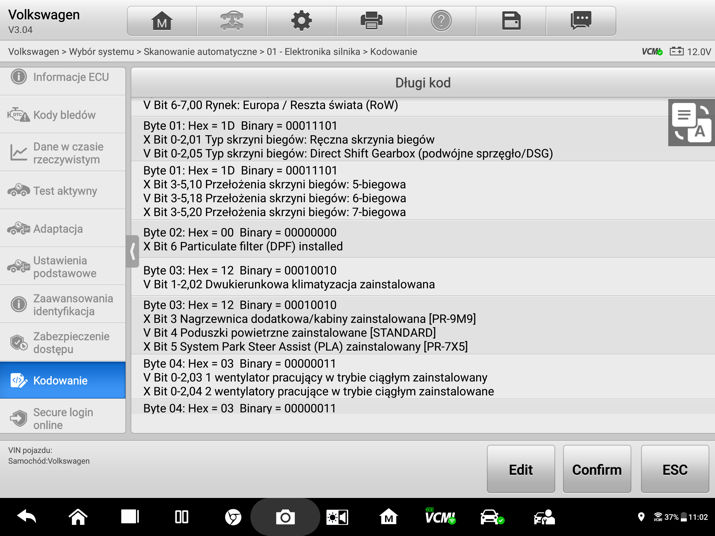The image size is (715, 536).
Task: Open the Maxi home M icon in toolbar
Action: click(x=162, y=21)
